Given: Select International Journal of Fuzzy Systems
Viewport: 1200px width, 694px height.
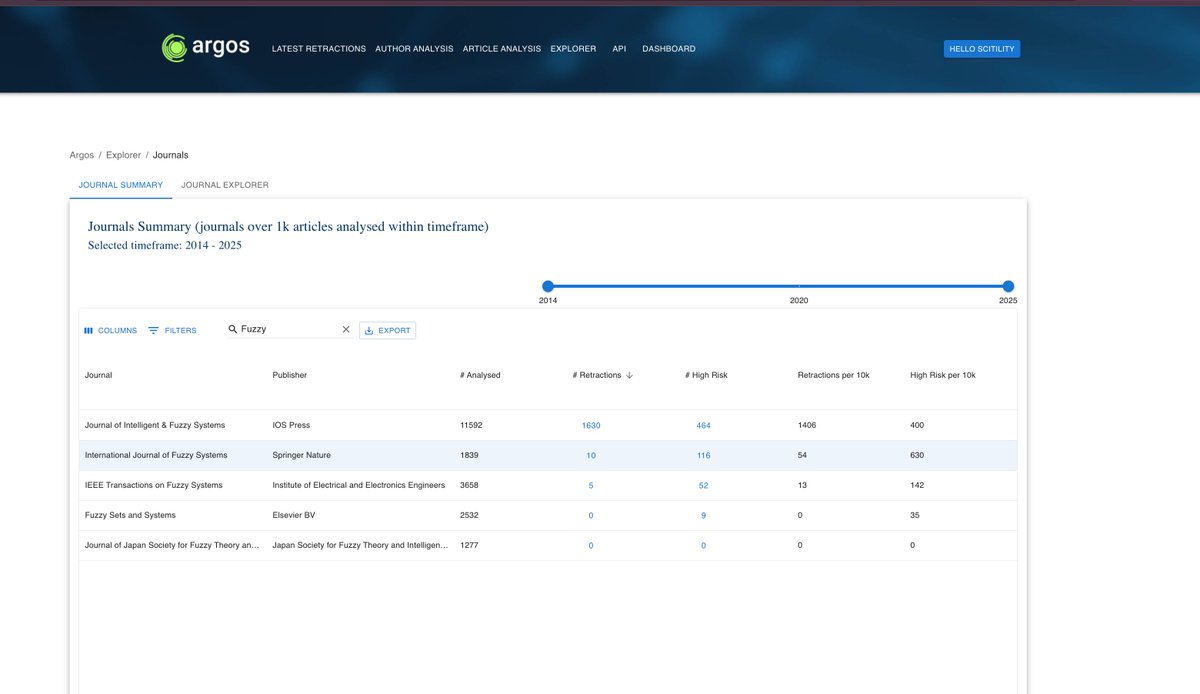Looking at the screenshot, I should [156, 455].
